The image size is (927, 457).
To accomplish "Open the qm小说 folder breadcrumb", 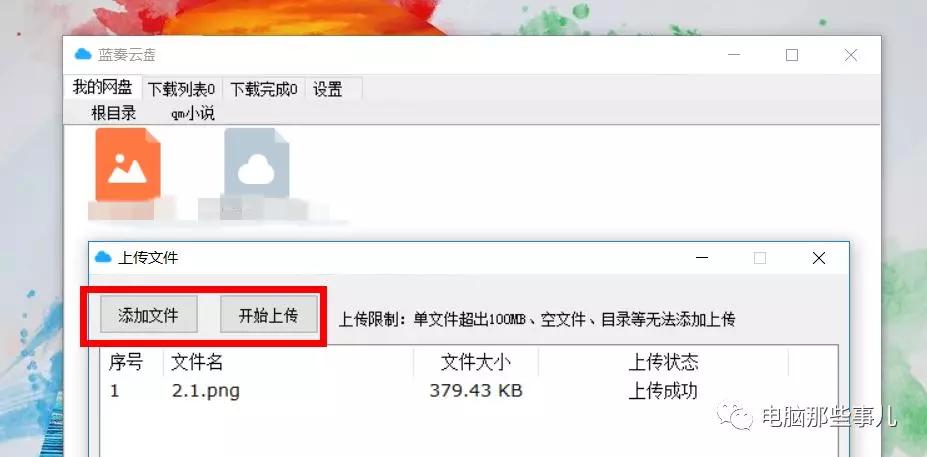I will tap(193, 113).
